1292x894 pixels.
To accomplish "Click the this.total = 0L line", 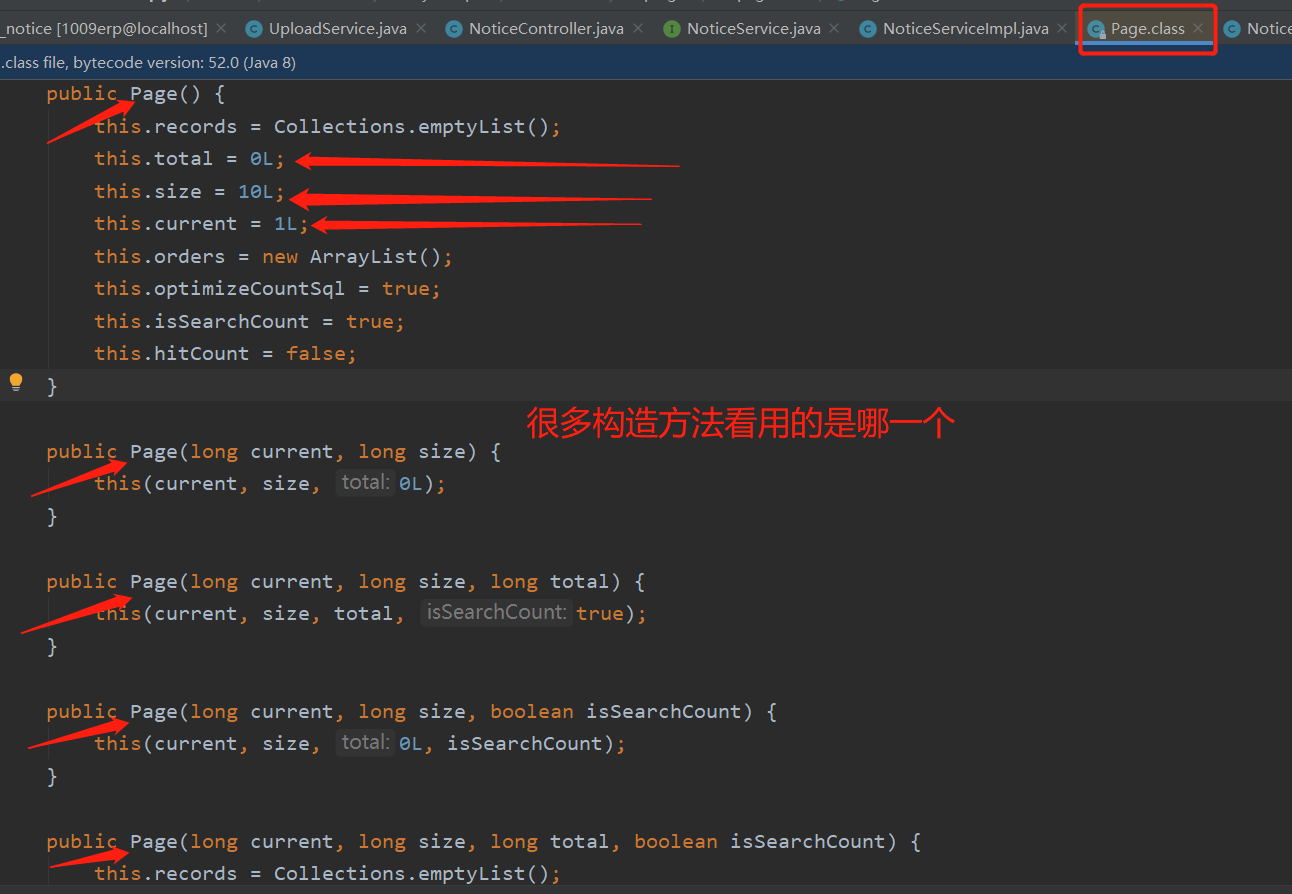I will coord(190,159).
